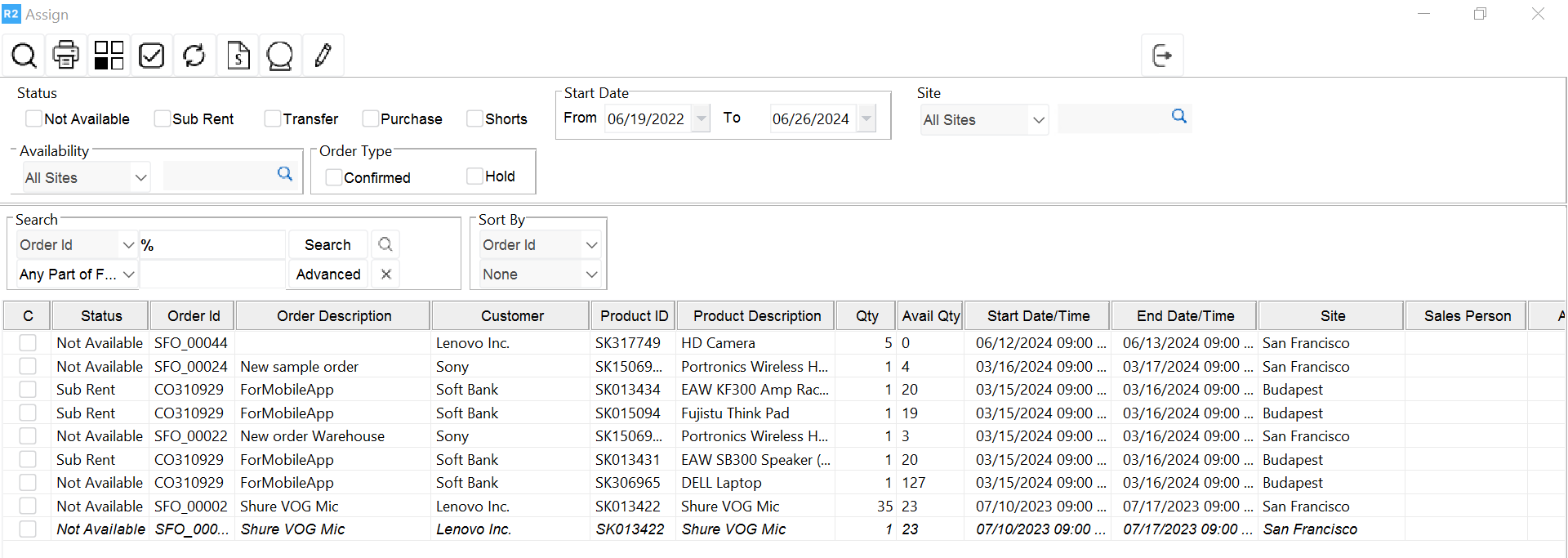The image size is (1568, 558).
Task: Sort by the Customer column header
Action: coord(511,316)
